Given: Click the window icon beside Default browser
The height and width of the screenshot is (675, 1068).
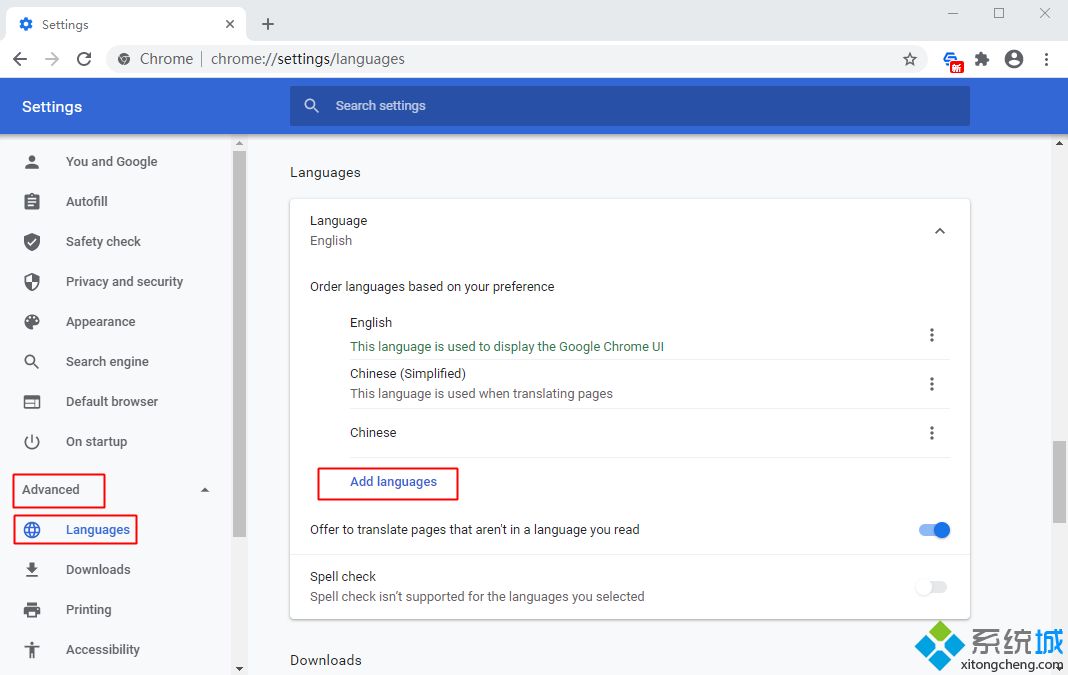Looking at the screenshot, I should [32, 402].
